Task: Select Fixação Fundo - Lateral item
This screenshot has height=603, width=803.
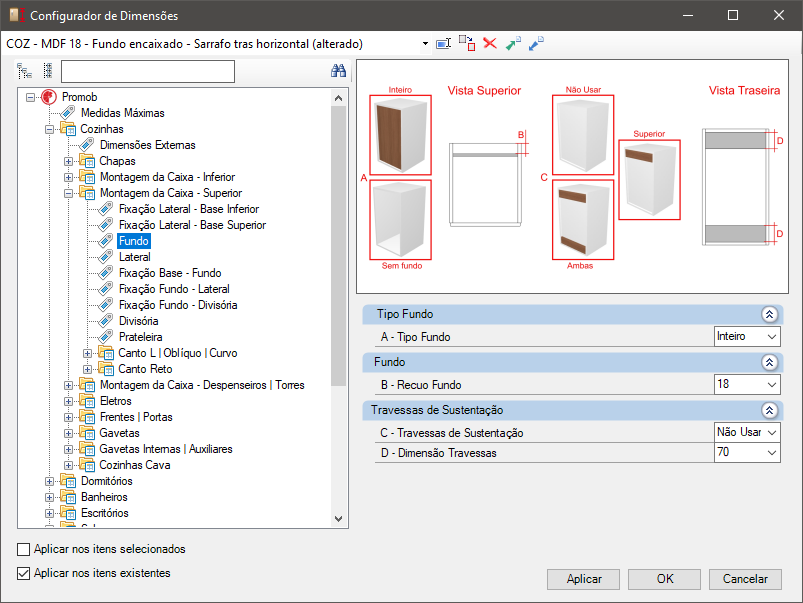Action: coord(174,289)
